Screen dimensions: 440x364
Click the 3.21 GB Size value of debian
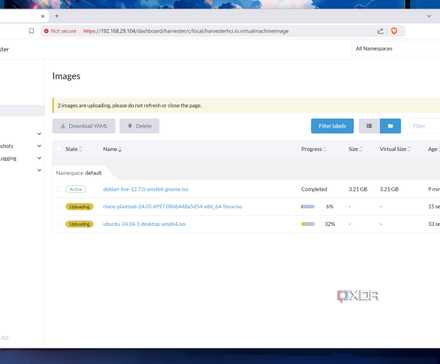click(358, 189)
